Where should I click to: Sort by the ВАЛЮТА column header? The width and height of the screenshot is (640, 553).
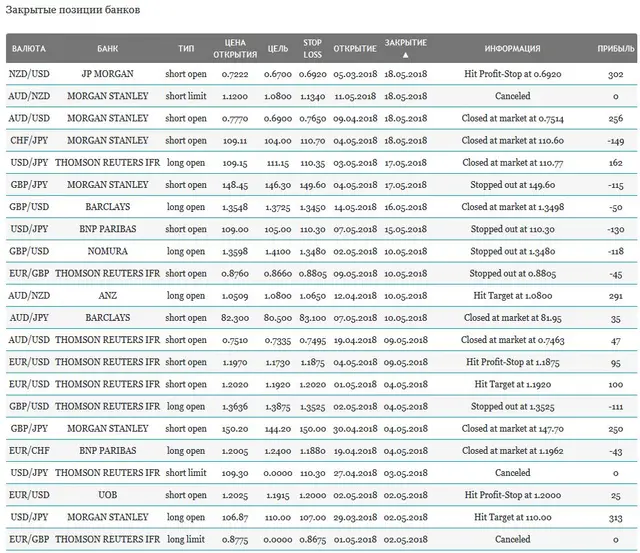[x=29, y=49]
